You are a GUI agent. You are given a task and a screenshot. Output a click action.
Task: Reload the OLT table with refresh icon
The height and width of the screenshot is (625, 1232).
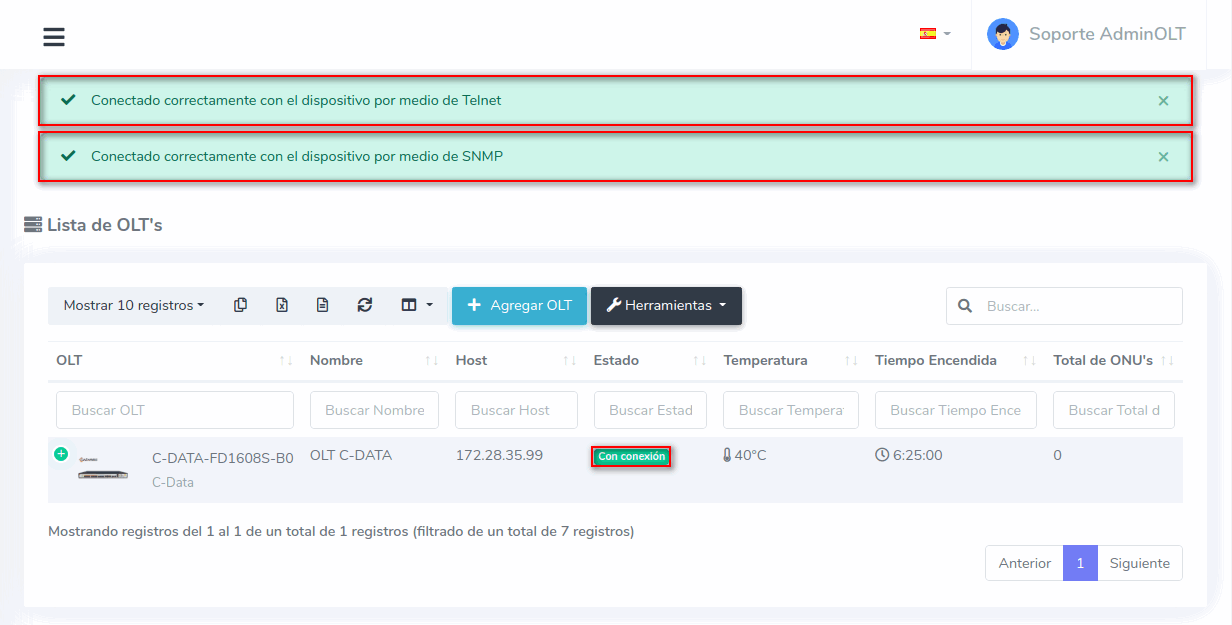(x=365, y=305)
